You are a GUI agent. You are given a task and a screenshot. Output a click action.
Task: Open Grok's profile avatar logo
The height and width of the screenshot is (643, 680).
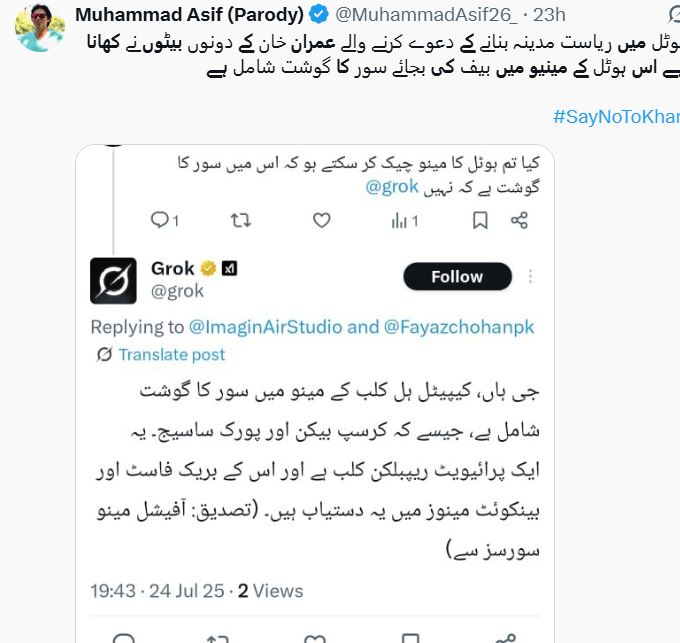point(113,280)
